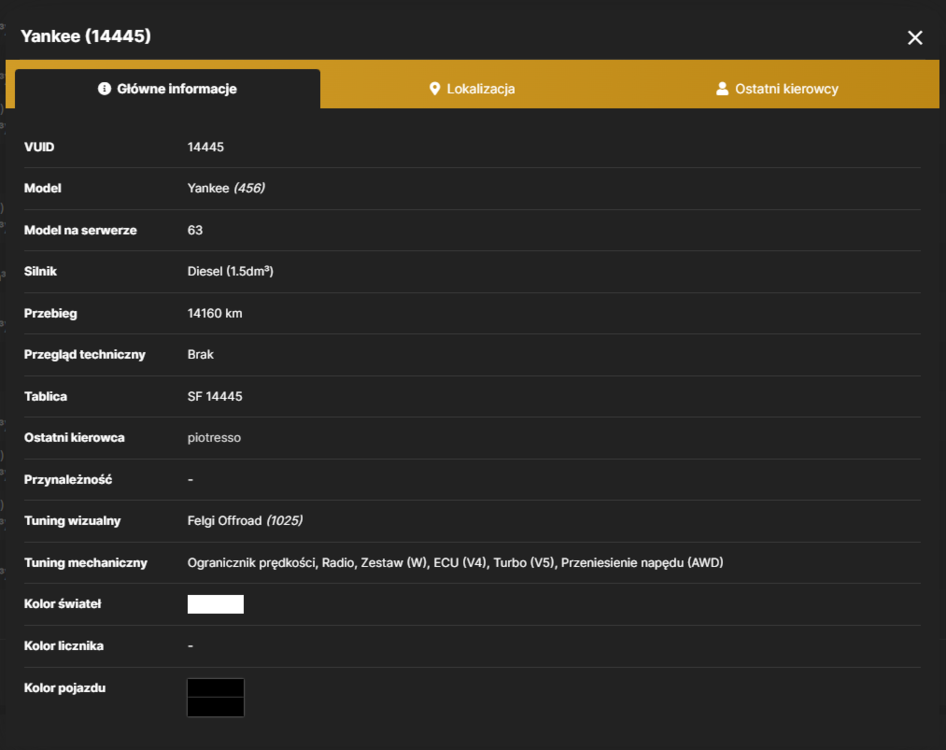Click the Tuning wizualny row label
The width and height of the screenshot is (946, 750).
(72, 521)
